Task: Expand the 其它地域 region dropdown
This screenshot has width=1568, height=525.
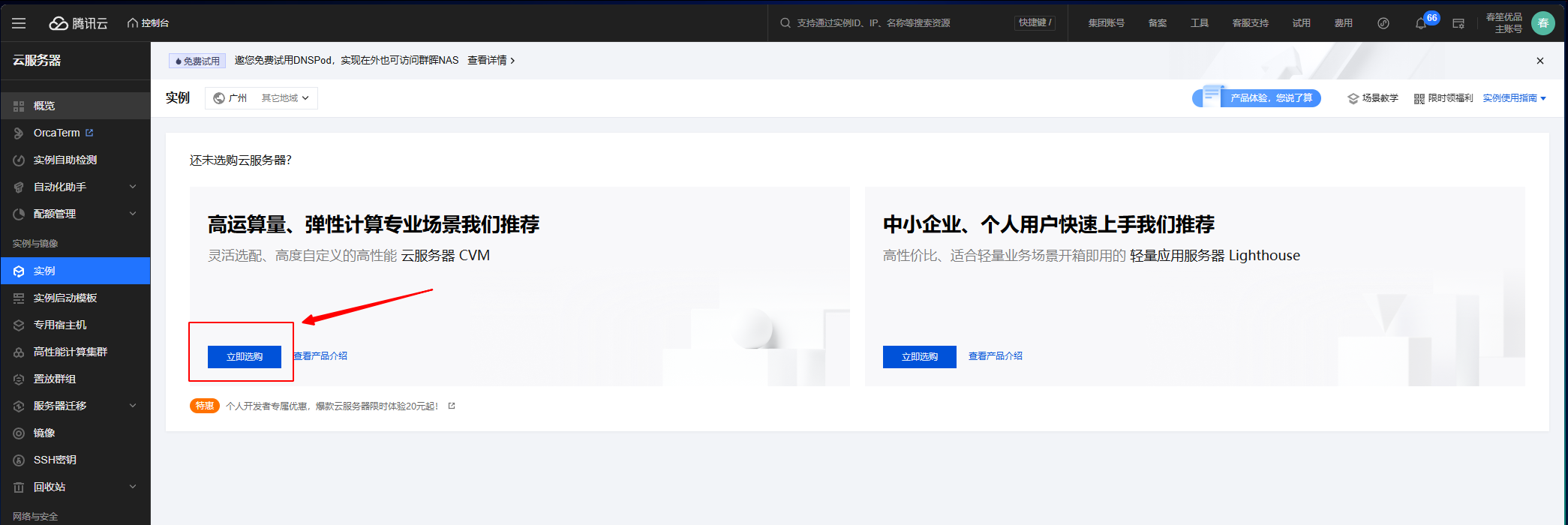Action: click(285, 98)
